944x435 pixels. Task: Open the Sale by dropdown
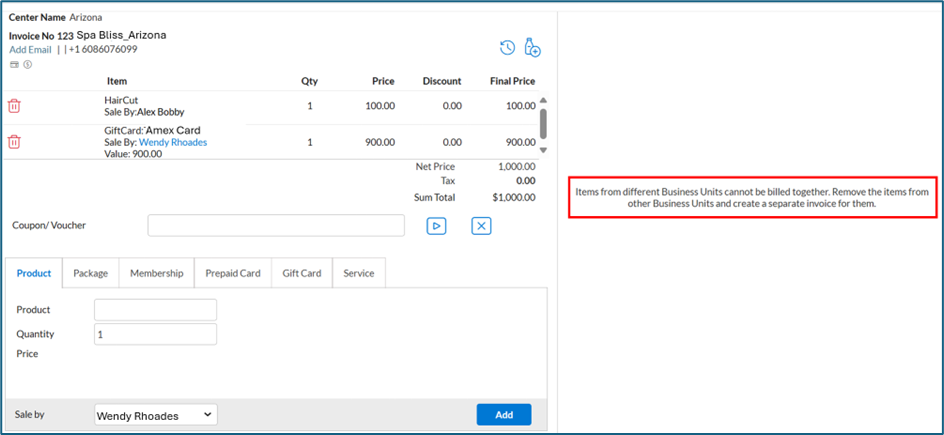pos(156,414)
